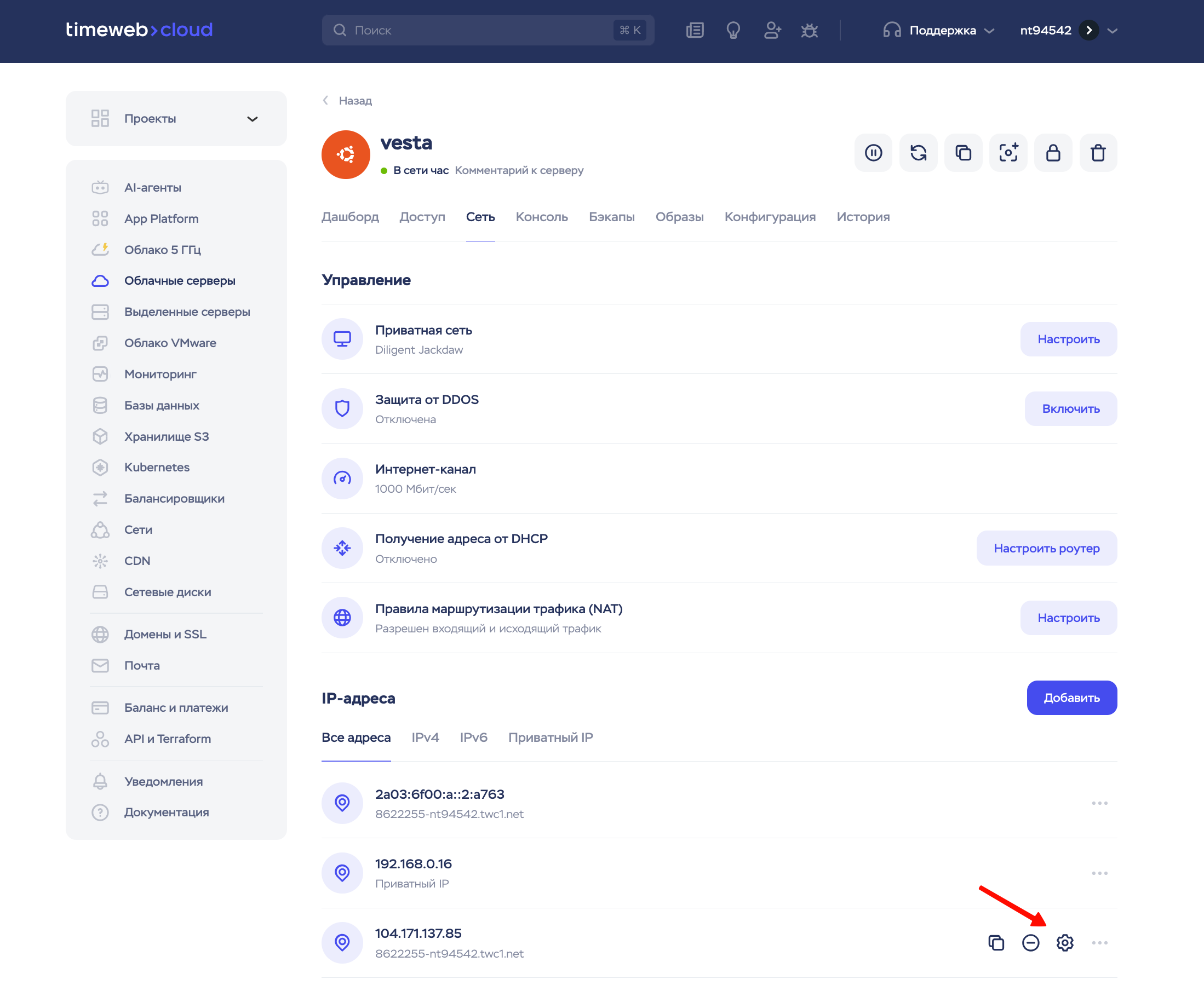Image resolution: width=1204 pixels, height=991 pixels.
Task: Click the Комментарий к серверу field
Action: click(x=519, y=170)
